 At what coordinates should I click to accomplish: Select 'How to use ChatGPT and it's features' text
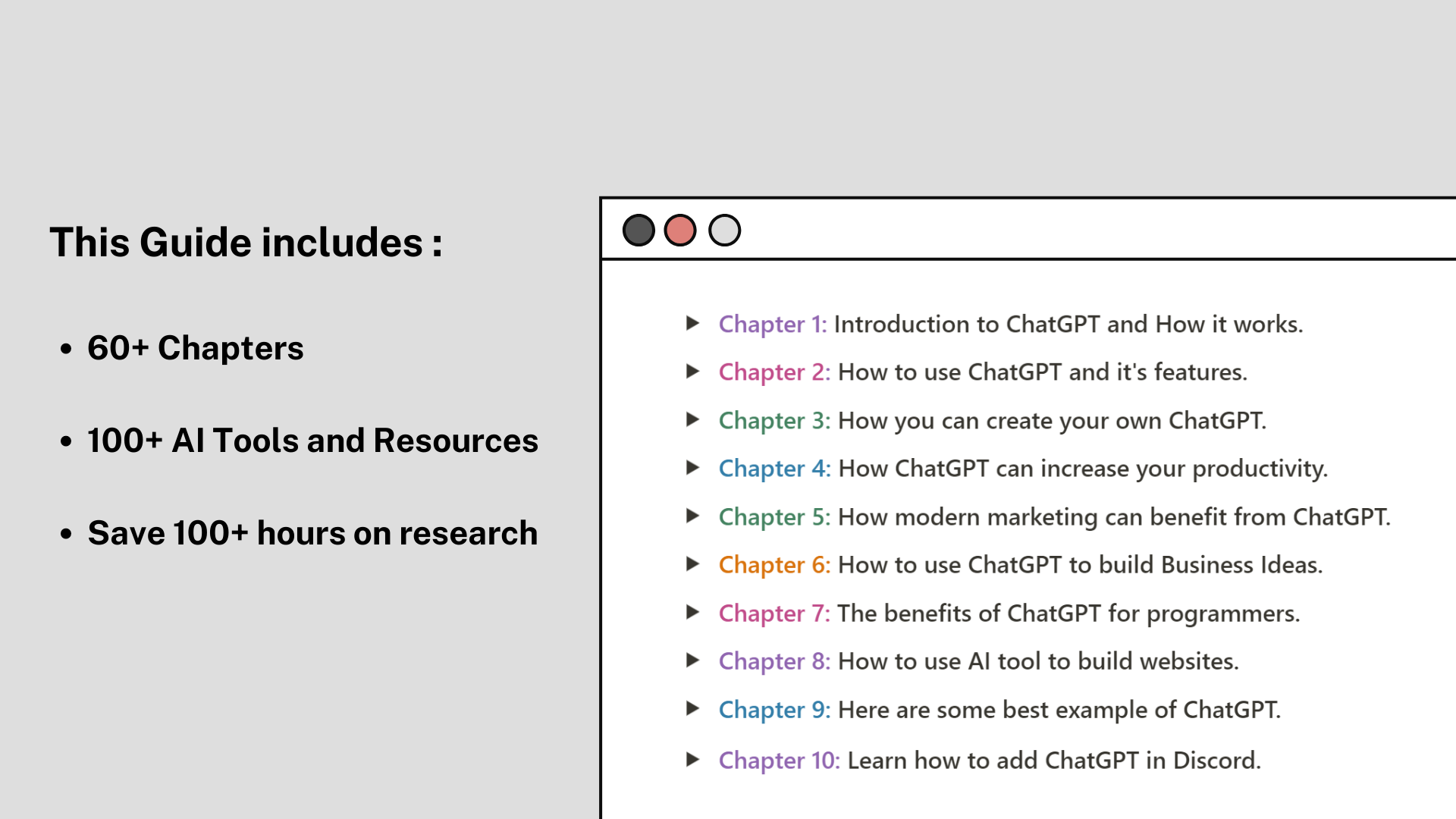pos(1043,372)
